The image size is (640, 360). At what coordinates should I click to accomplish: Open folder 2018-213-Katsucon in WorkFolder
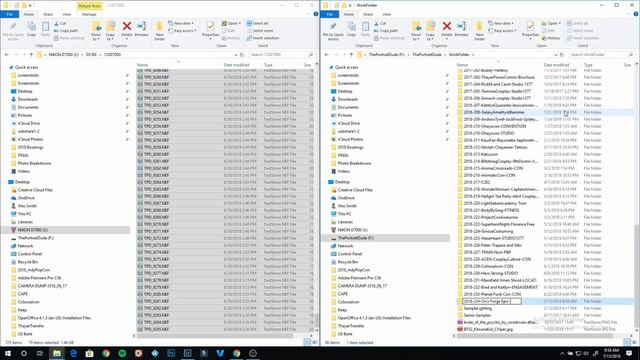[x=480, y=154]
